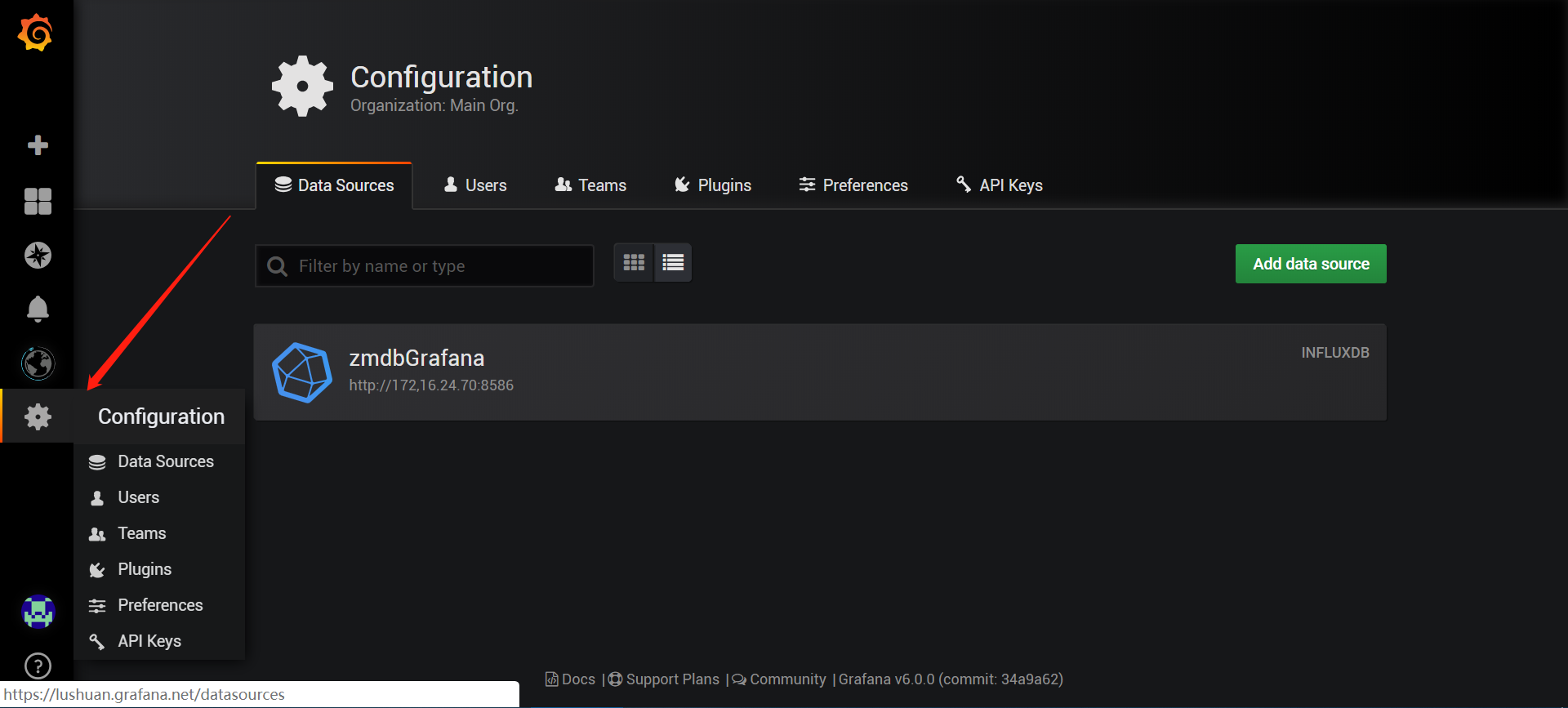
Task: Choose Teams in the flyout menu
Action: [142, 533]
